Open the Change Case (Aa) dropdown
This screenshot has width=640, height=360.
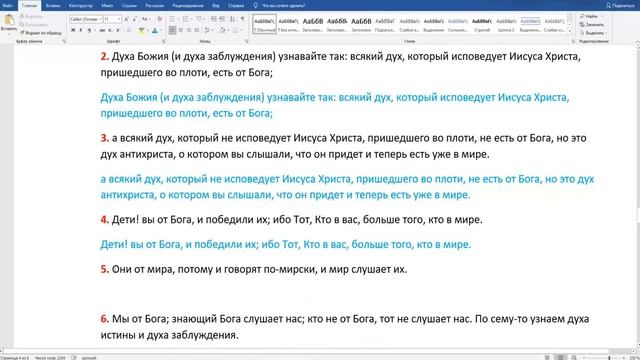click(145, 19)
